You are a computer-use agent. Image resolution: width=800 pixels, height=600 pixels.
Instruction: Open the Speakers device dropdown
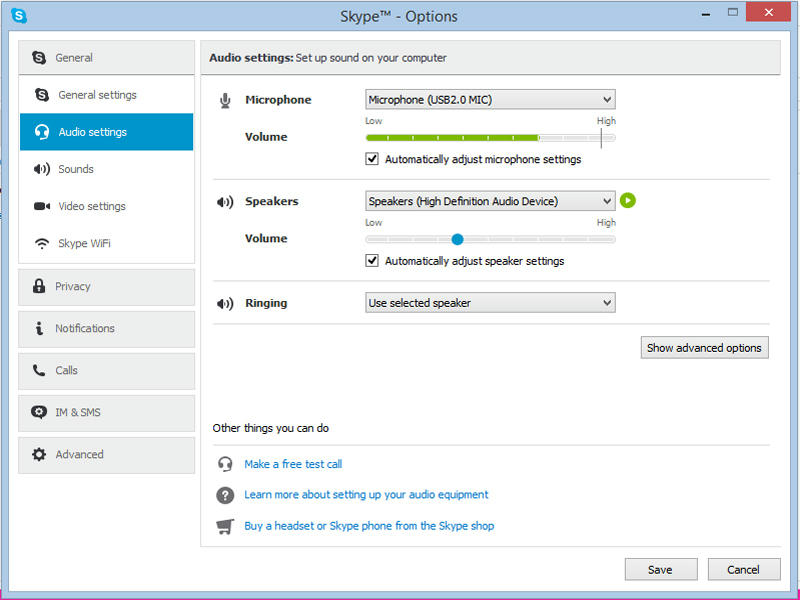490,201
